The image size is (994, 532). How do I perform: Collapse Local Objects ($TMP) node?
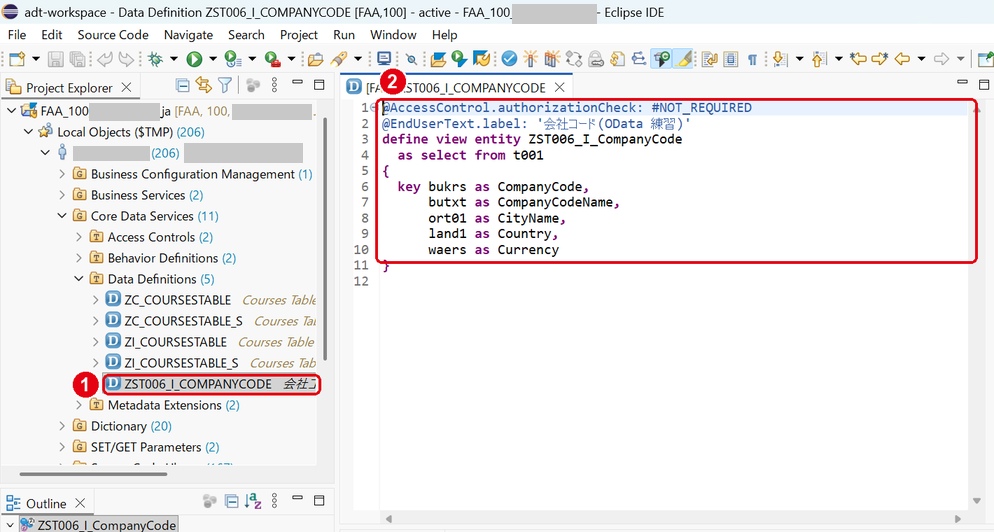pos(28,132)
